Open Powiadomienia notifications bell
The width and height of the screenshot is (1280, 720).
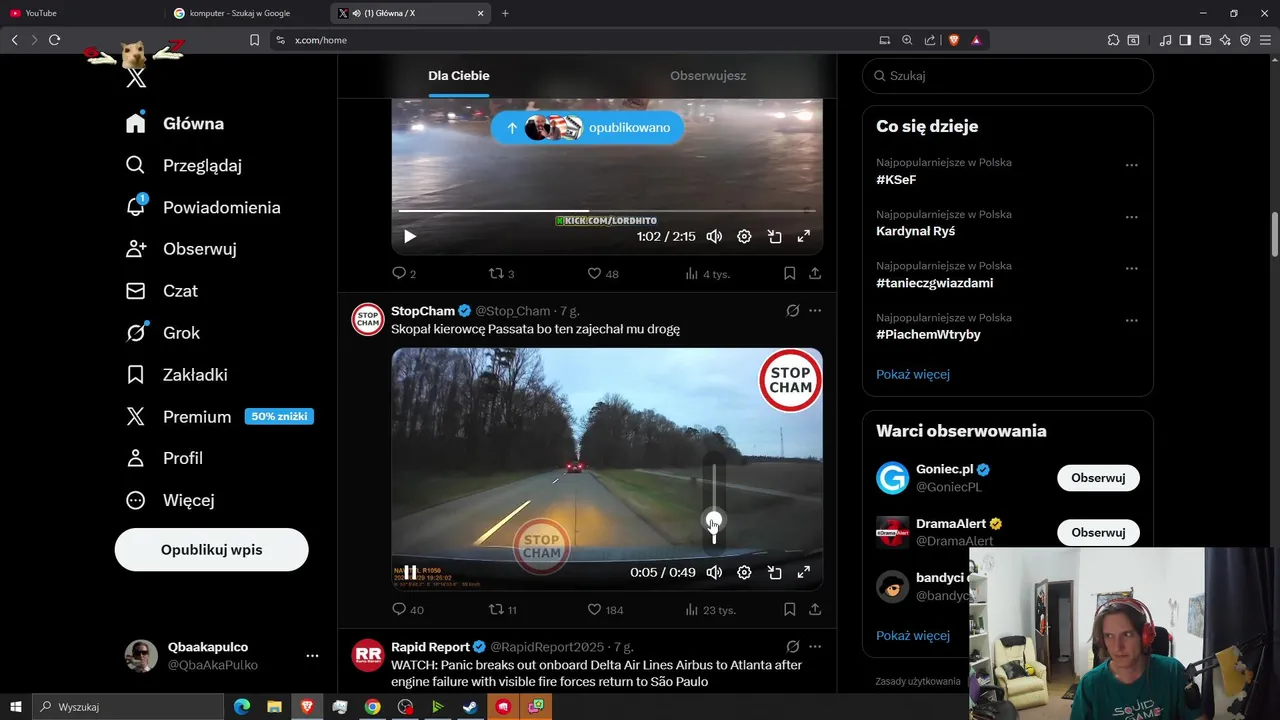coord(203,207)
